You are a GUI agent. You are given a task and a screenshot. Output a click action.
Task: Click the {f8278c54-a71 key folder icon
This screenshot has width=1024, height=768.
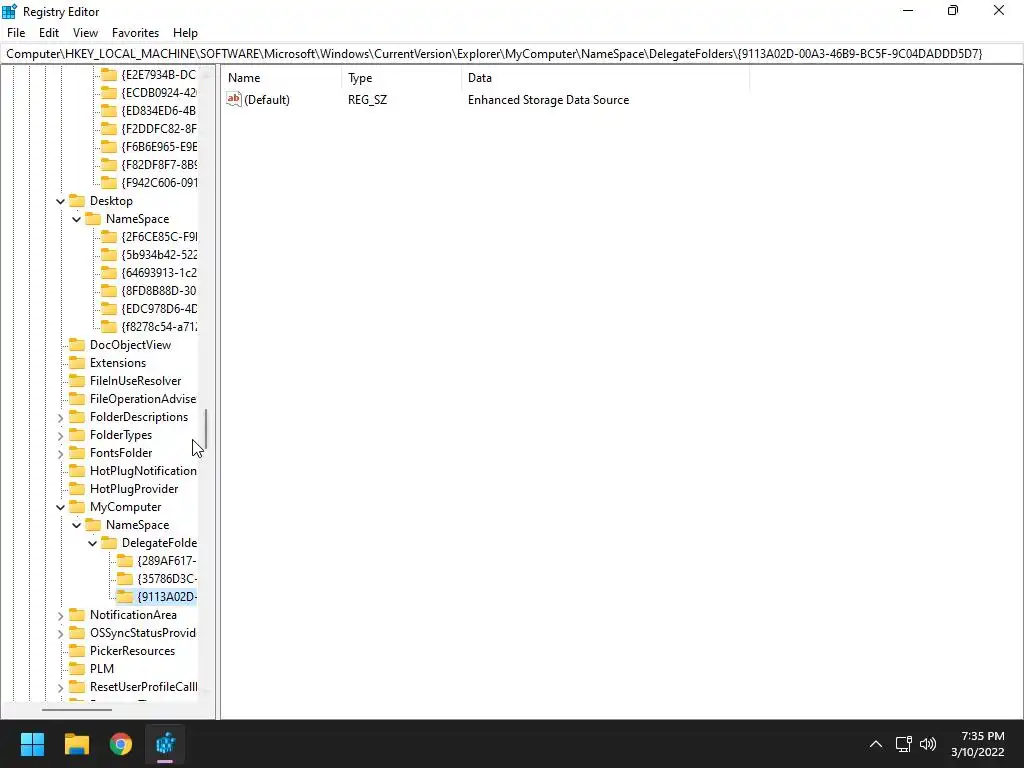tap(109, 327)
